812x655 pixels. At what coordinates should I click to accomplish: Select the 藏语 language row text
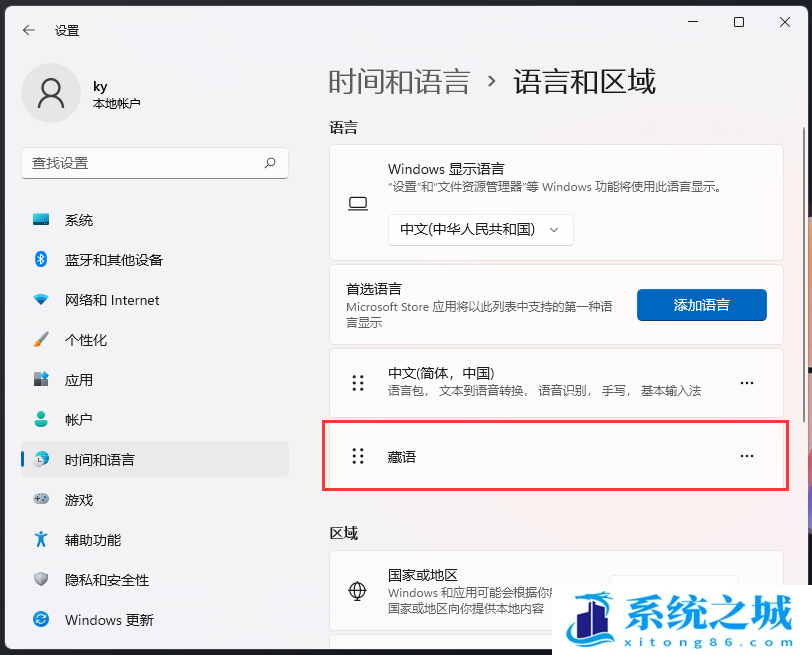pyautogui.click(x=402, y=457)
